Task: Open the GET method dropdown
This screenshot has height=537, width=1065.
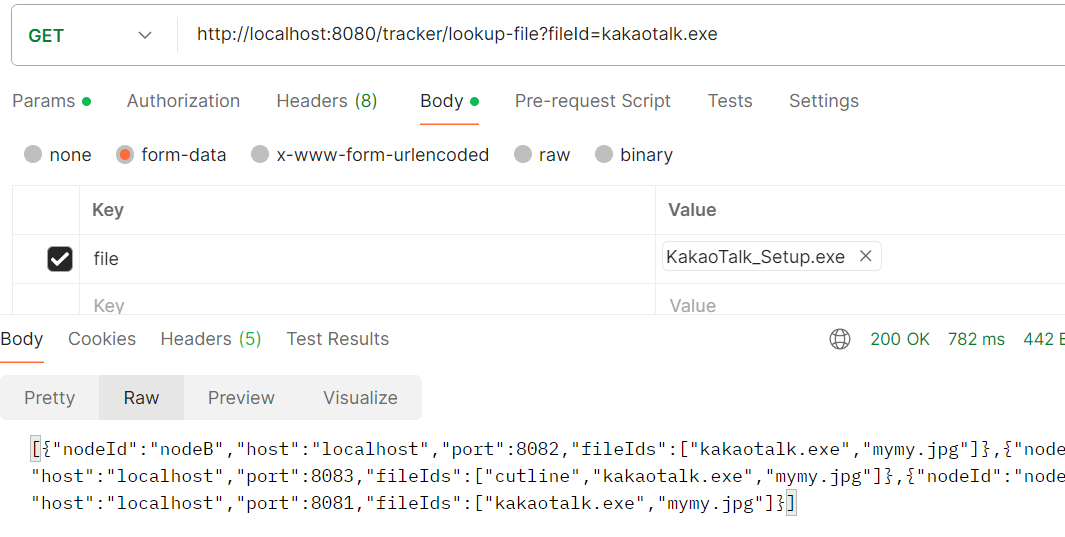Action: (x=90, y=35)
